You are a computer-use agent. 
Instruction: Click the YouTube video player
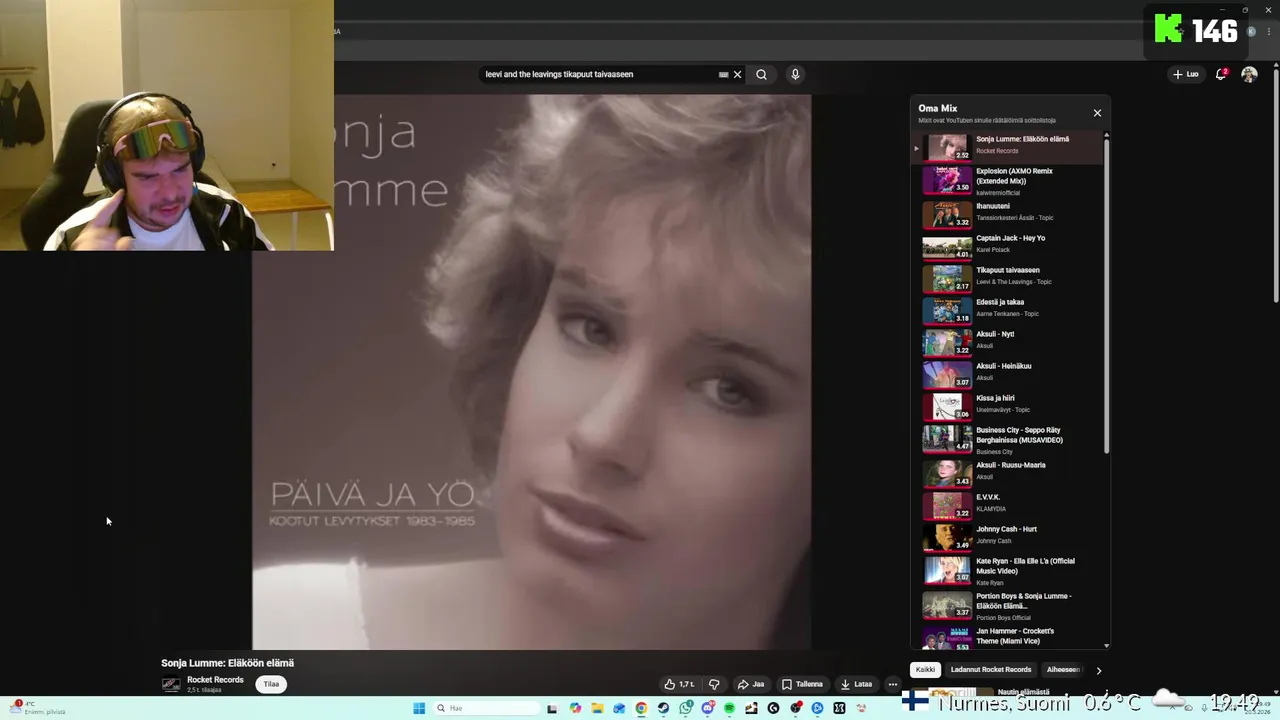coord(531,372)
